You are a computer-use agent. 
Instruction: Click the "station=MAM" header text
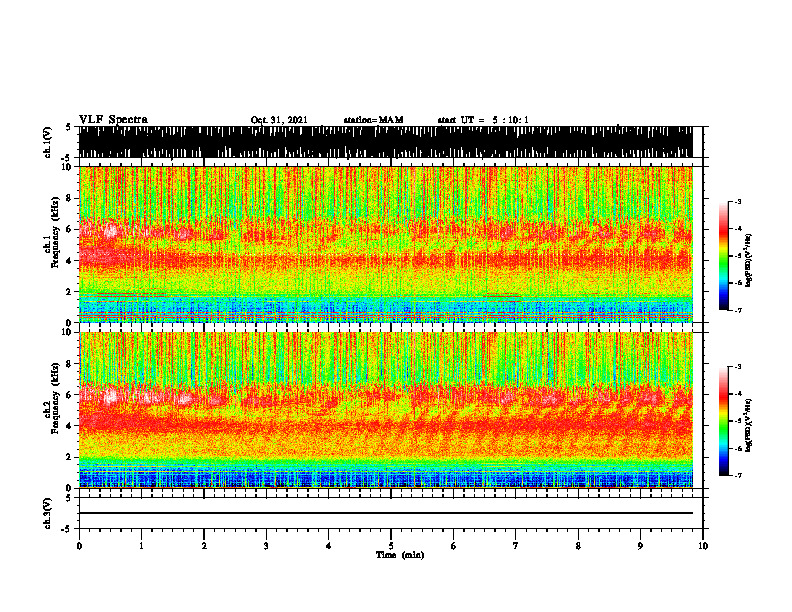[x=373, y=120]
